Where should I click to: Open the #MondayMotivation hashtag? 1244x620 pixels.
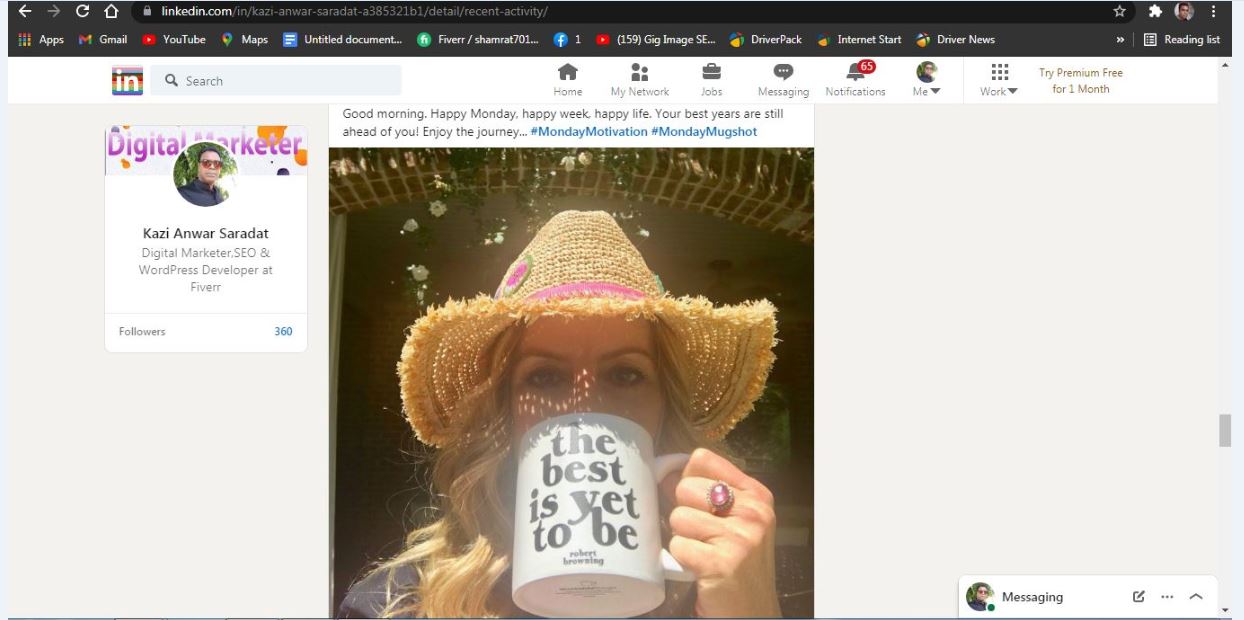pyautogui.click(x=588, y=132)
